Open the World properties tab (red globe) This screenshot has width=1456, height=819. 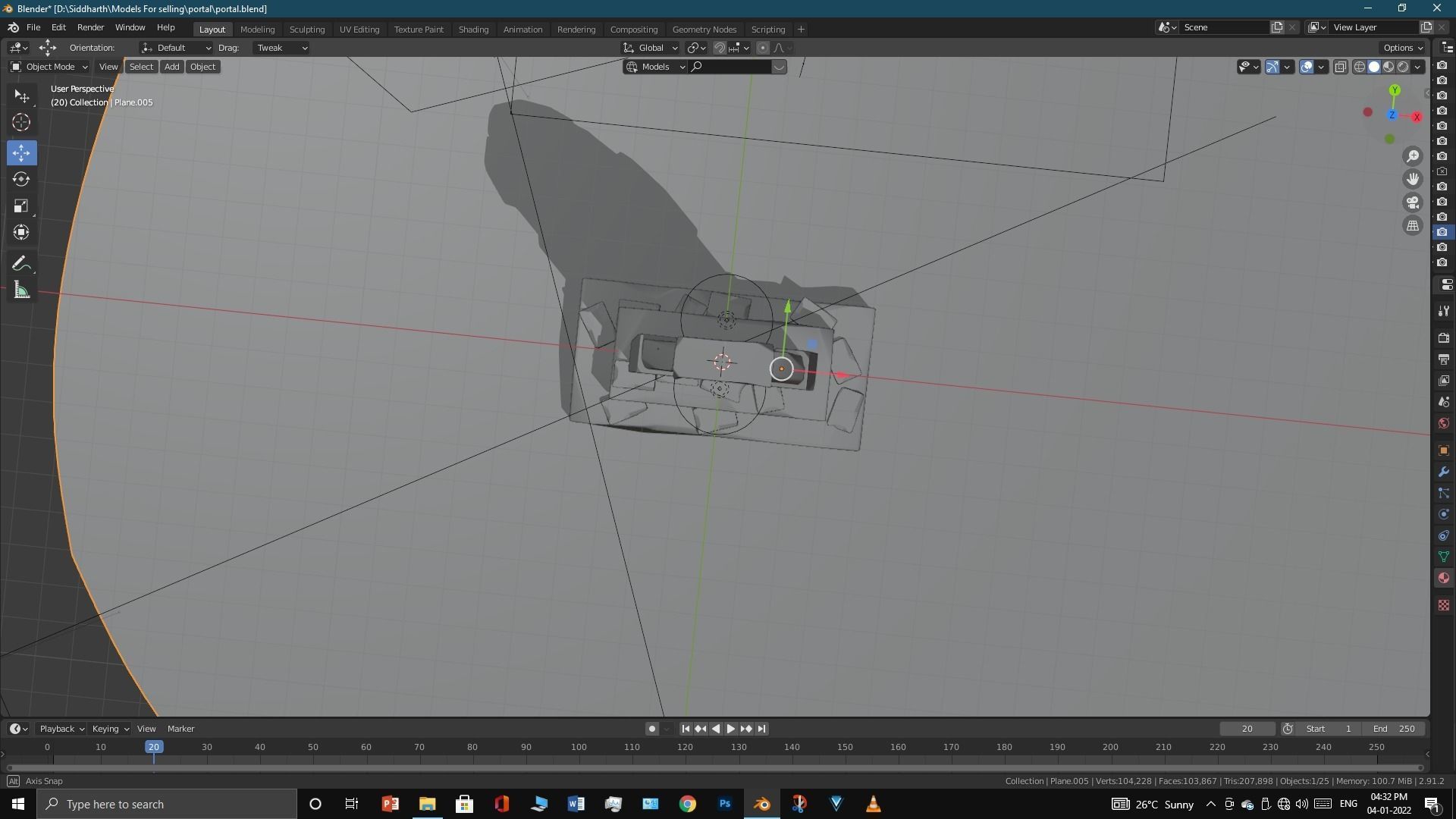[1444, 423]
